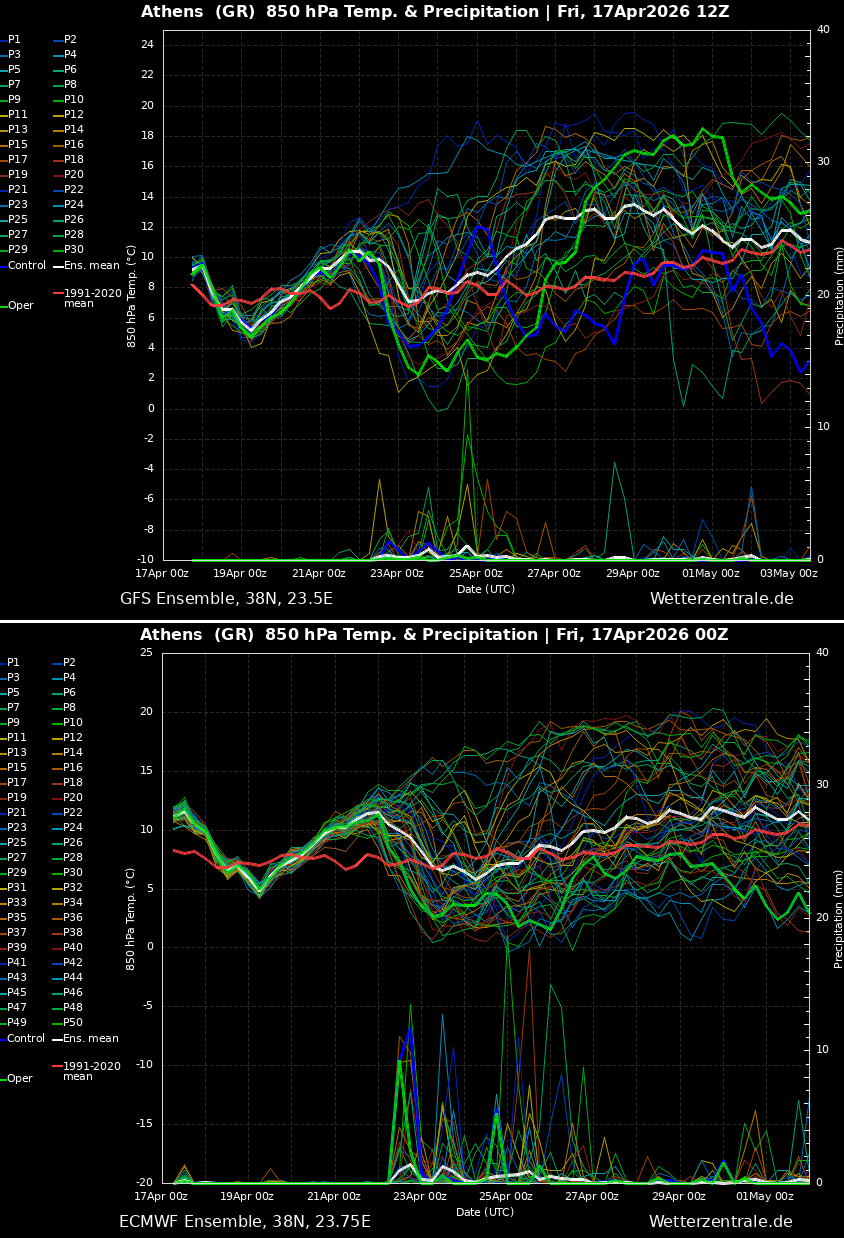Viewport: 844px width, 1238px height.
Task: Toggle the Oper legend entry in ECMWF chart
Action: [20, 1079]
